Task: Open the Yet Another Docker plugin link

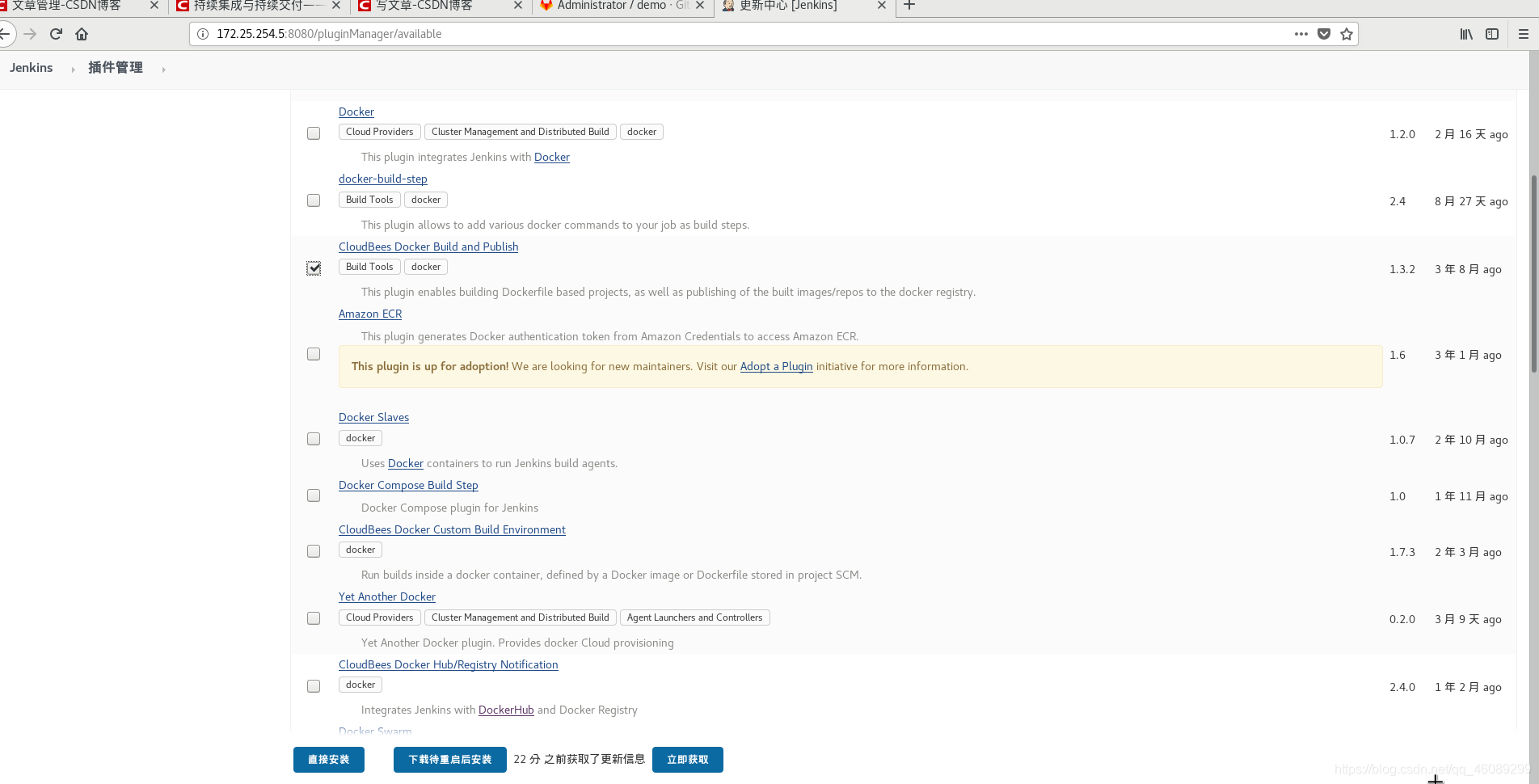Action: click(x=387, y=596)
